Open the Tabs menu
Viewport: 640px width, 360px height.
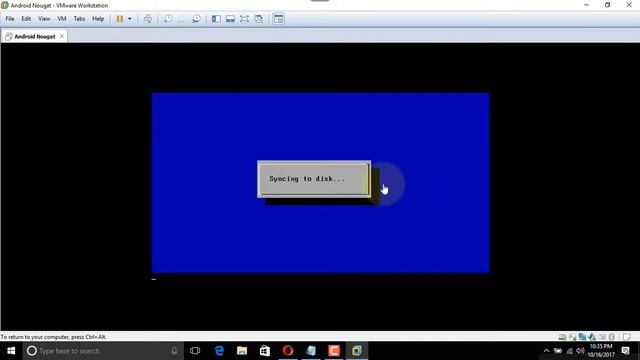[79, 19]
